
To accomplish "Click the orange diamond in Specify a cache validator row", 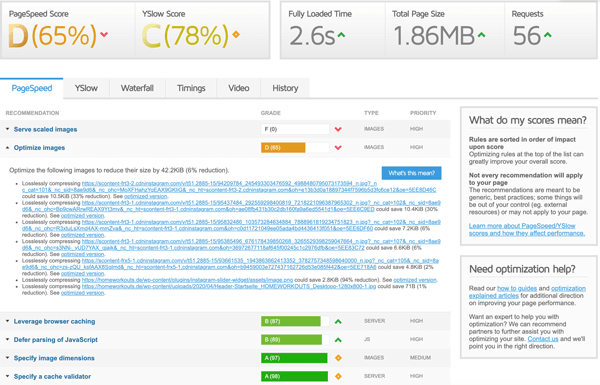I will 338,377.
